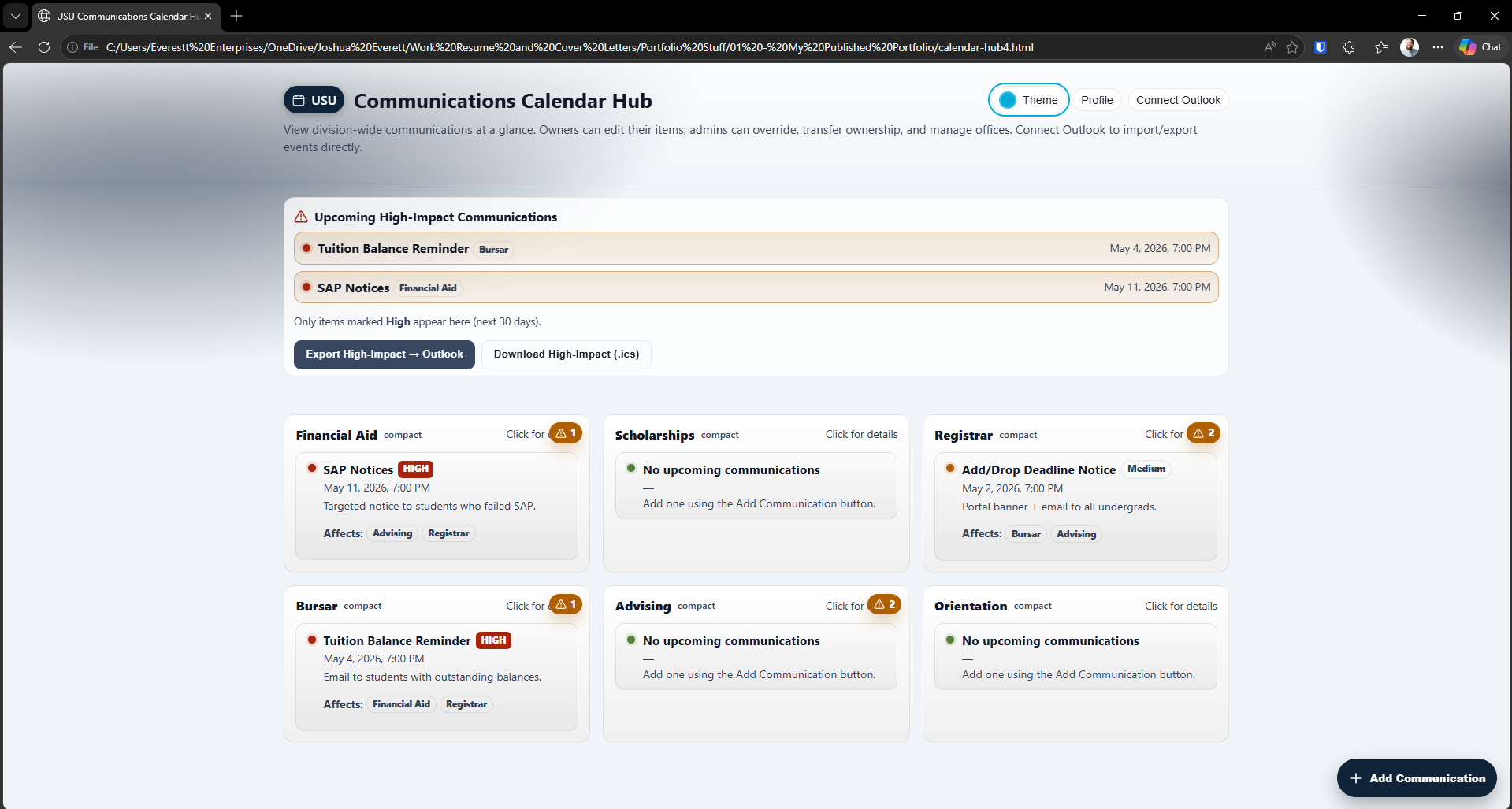
Task: Click the Registrar tag under SAP Notices
Action: [448, 533]
